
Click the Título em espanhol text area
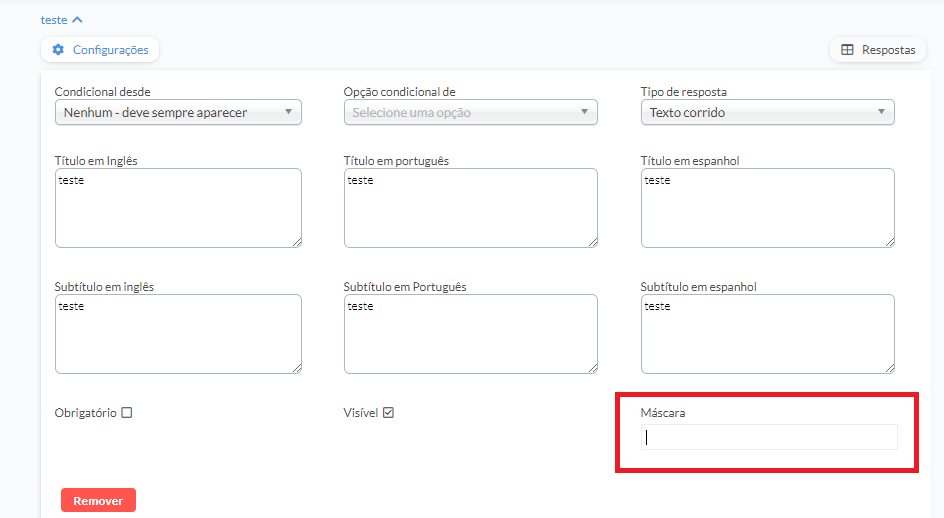768,208
